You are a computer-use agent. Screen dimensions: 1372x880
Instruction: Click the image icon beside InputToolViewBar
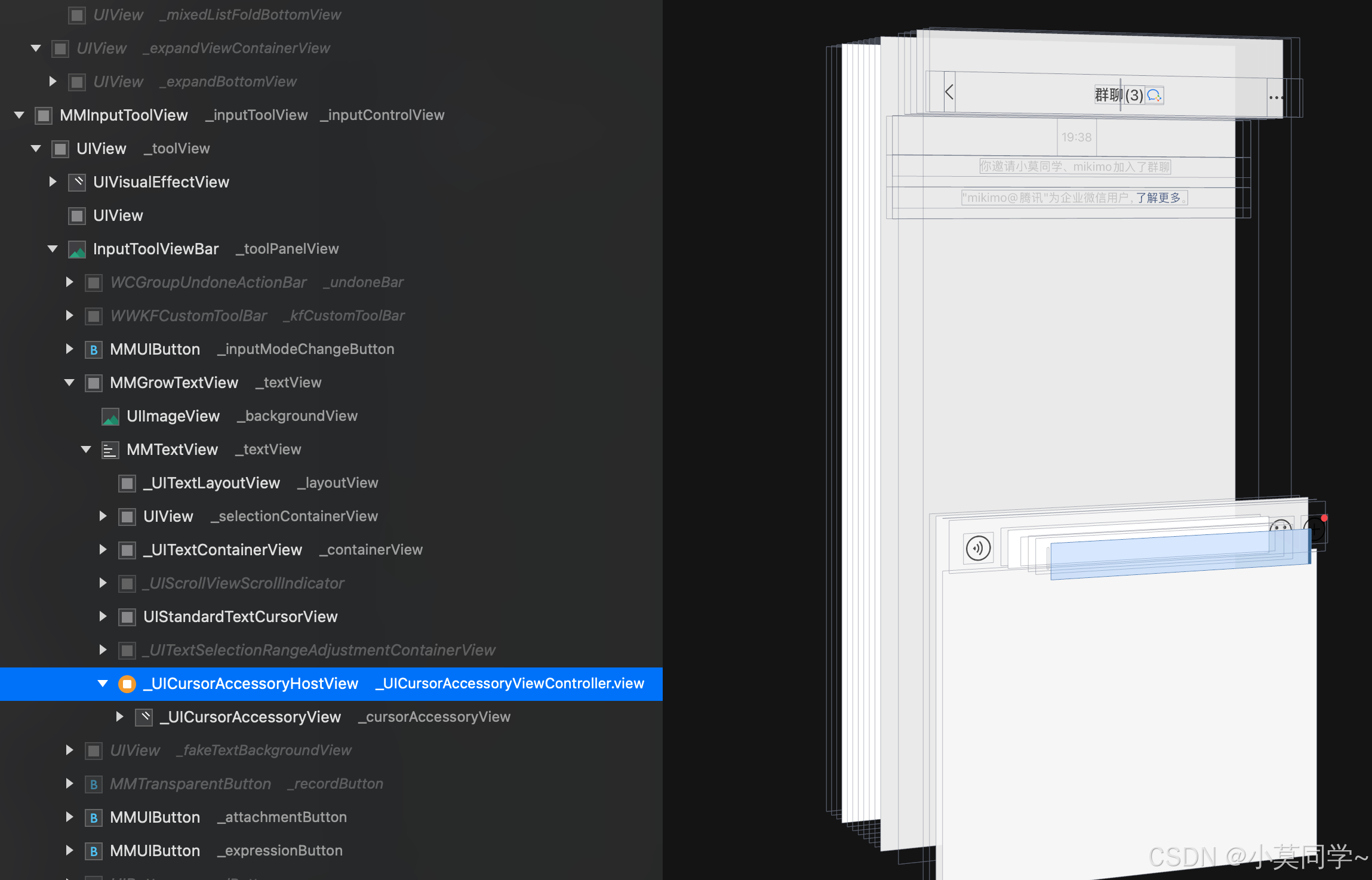pos(77,249)
